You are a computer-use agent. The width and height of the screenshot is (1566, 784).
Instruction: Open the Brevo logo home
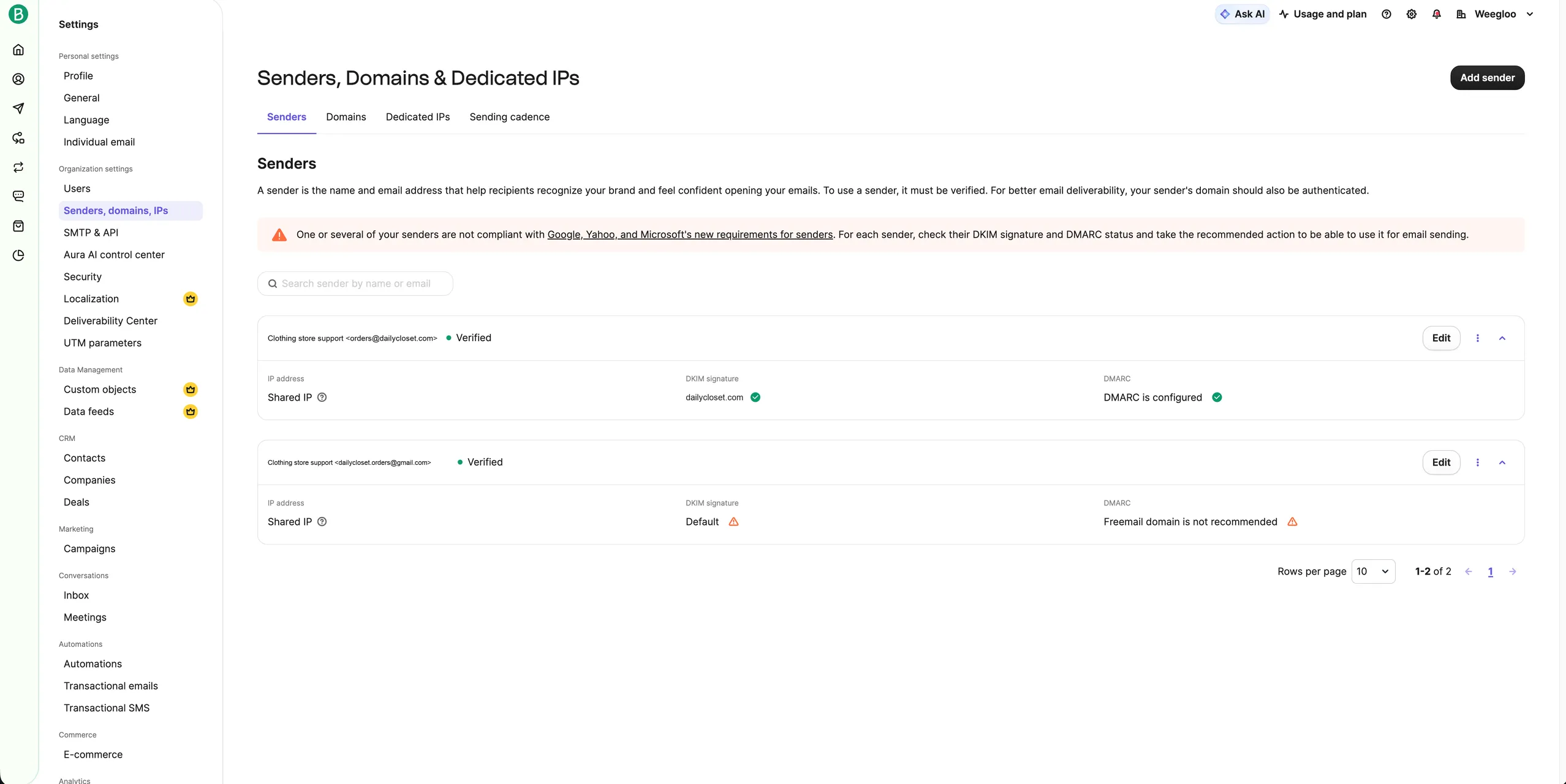click(18, 13)
